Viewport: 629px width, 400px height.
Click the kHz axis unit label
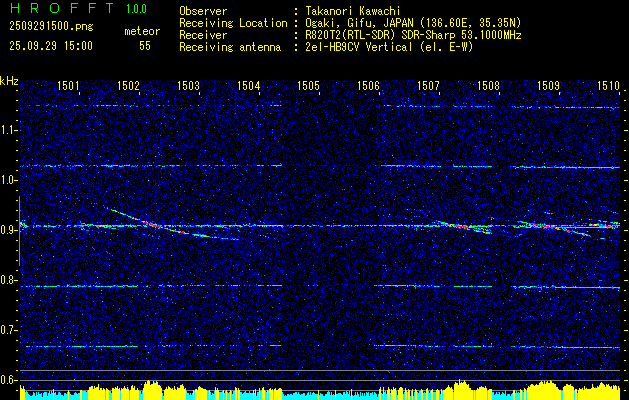[10, 81]
